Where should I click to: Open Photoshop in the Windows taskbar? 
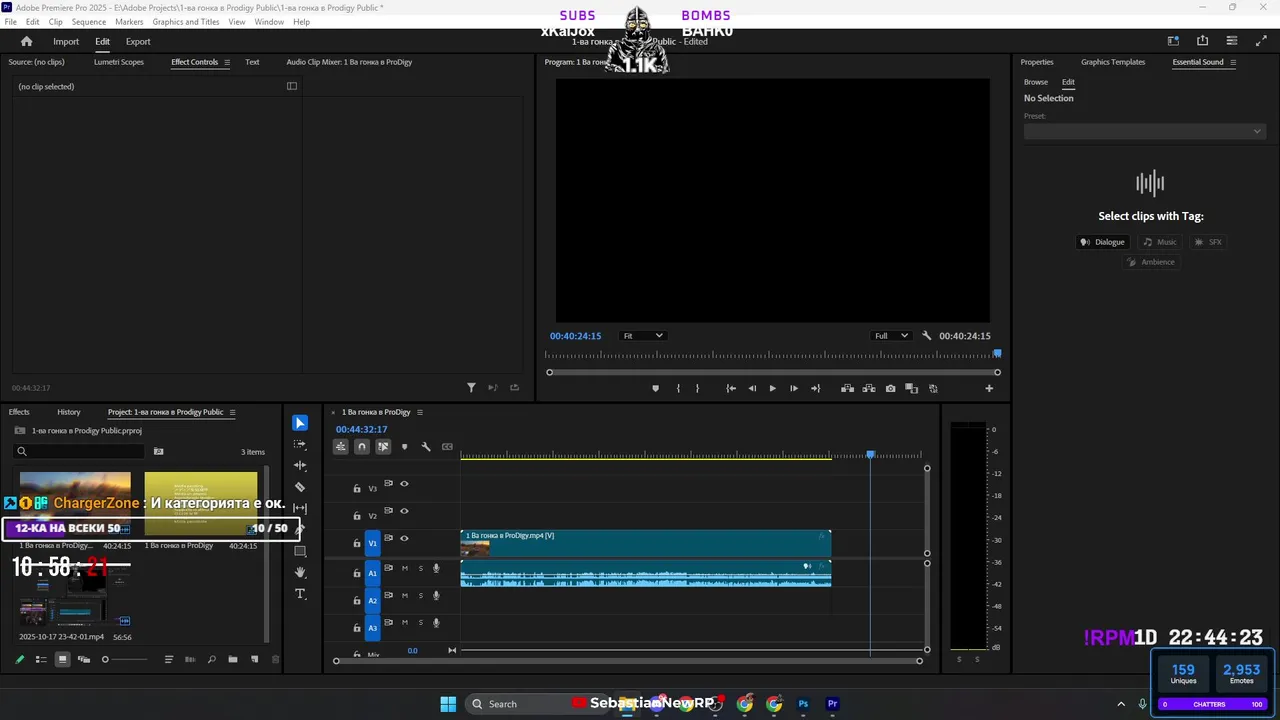point(803,704)
